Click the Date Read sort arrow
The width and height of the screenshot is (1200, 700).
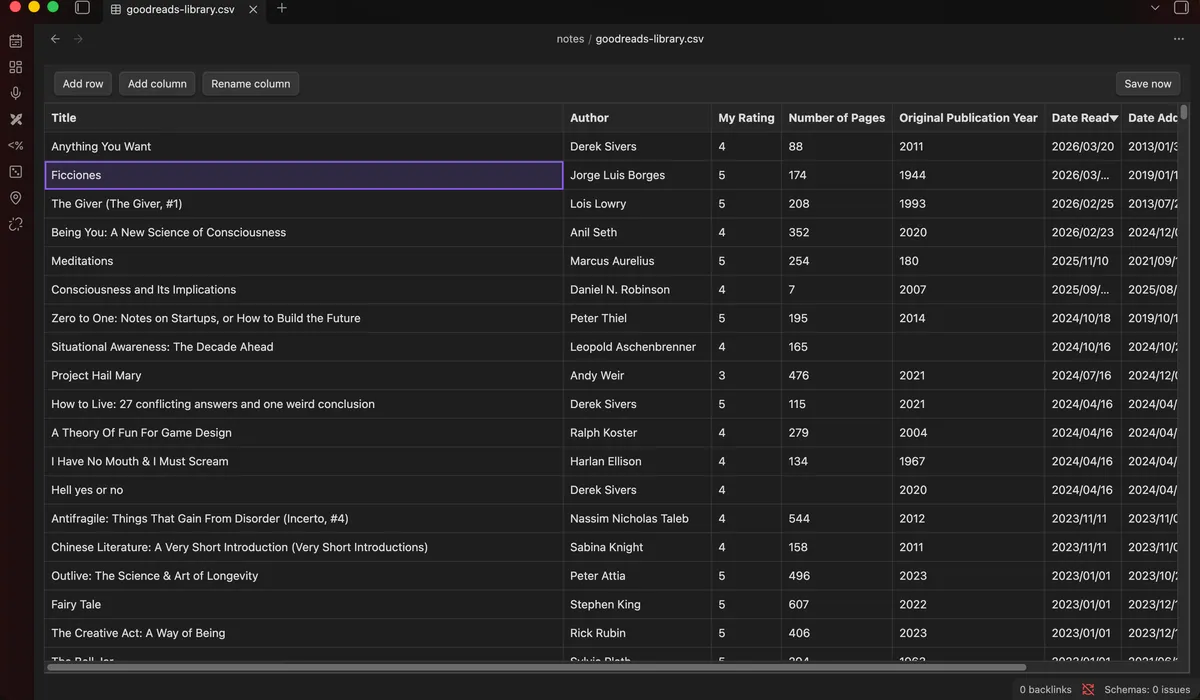click(1114, 118)
